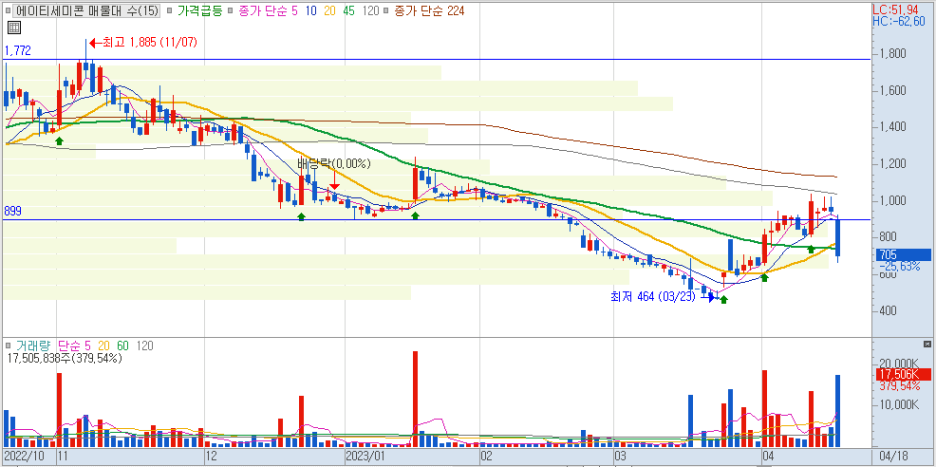Click the green up arrow in early November
Screen dimensions: 936x467
coord(59,140)
